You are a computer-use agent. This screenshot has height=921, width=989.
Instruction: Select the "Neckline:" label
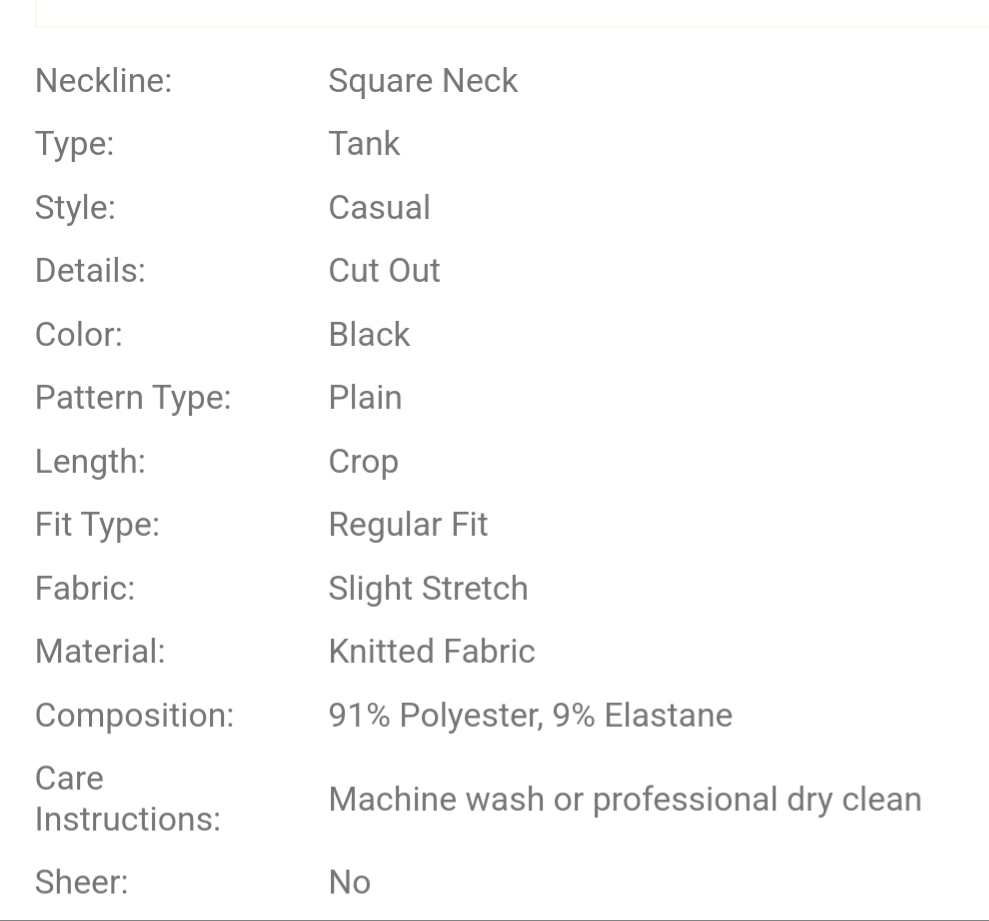click(x=103, y=81)
